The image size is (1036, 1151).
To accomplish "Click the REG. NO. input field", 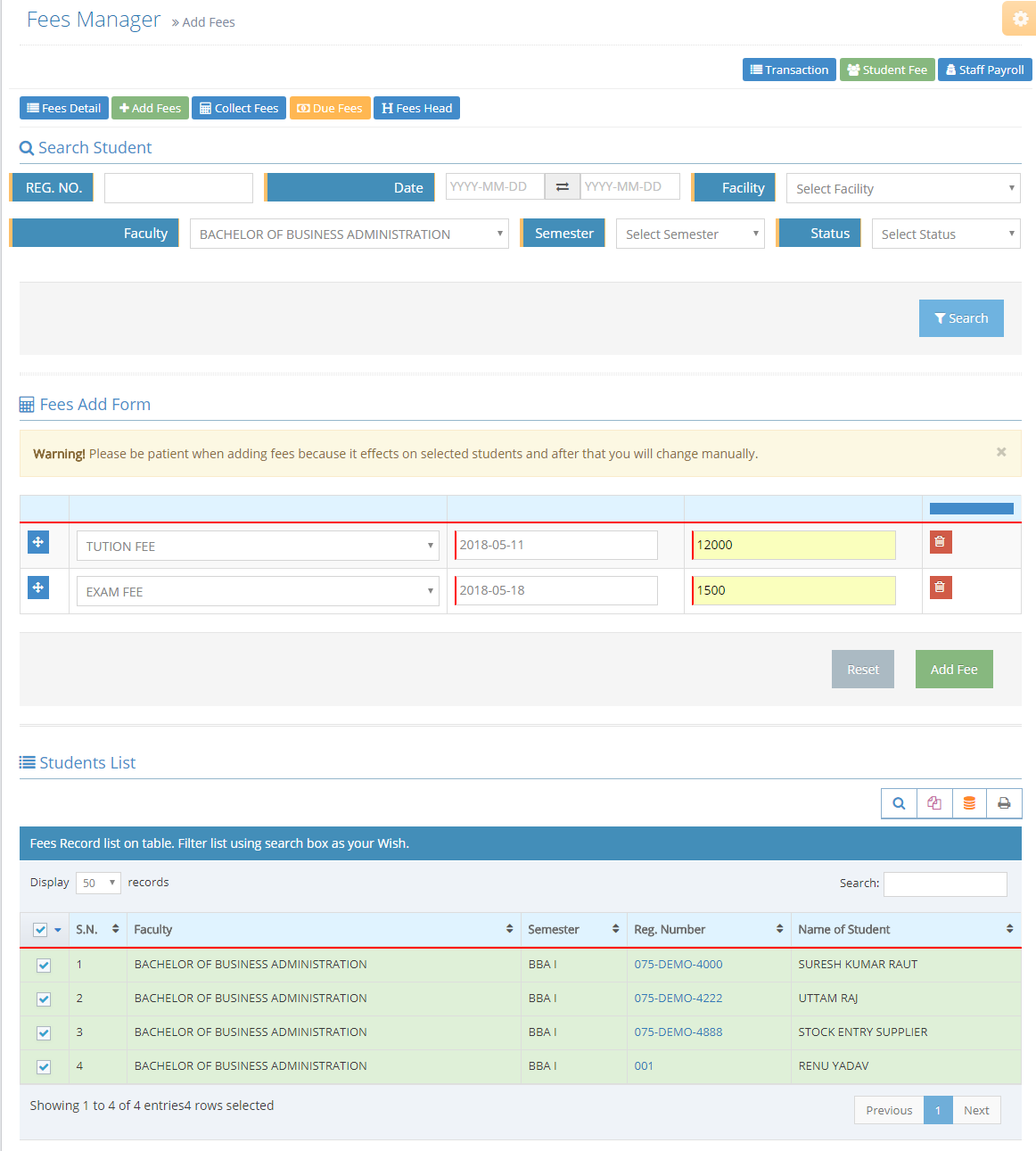I will tap(178, 188).
